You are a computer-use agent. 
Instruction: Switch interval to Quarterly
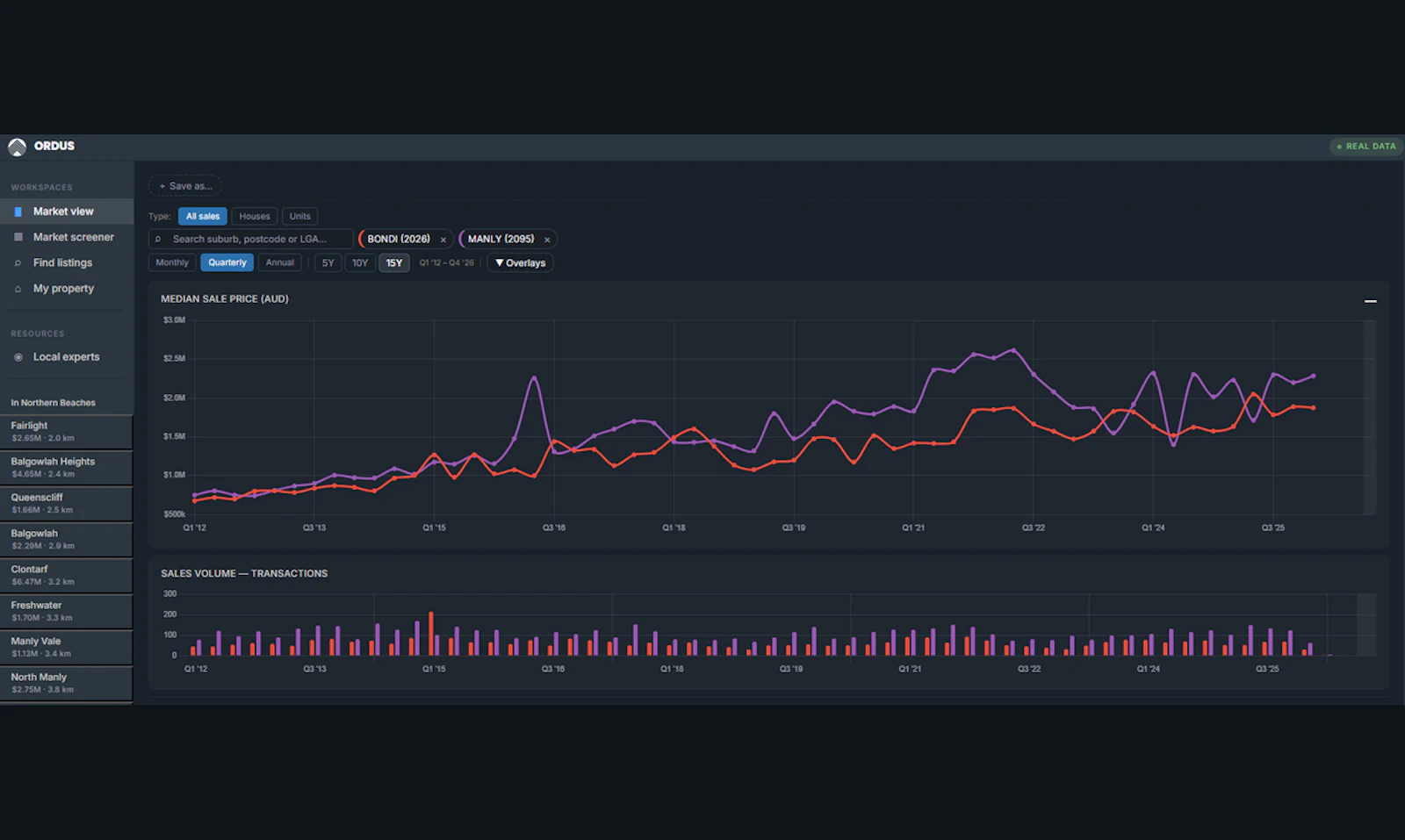(227, 262)
